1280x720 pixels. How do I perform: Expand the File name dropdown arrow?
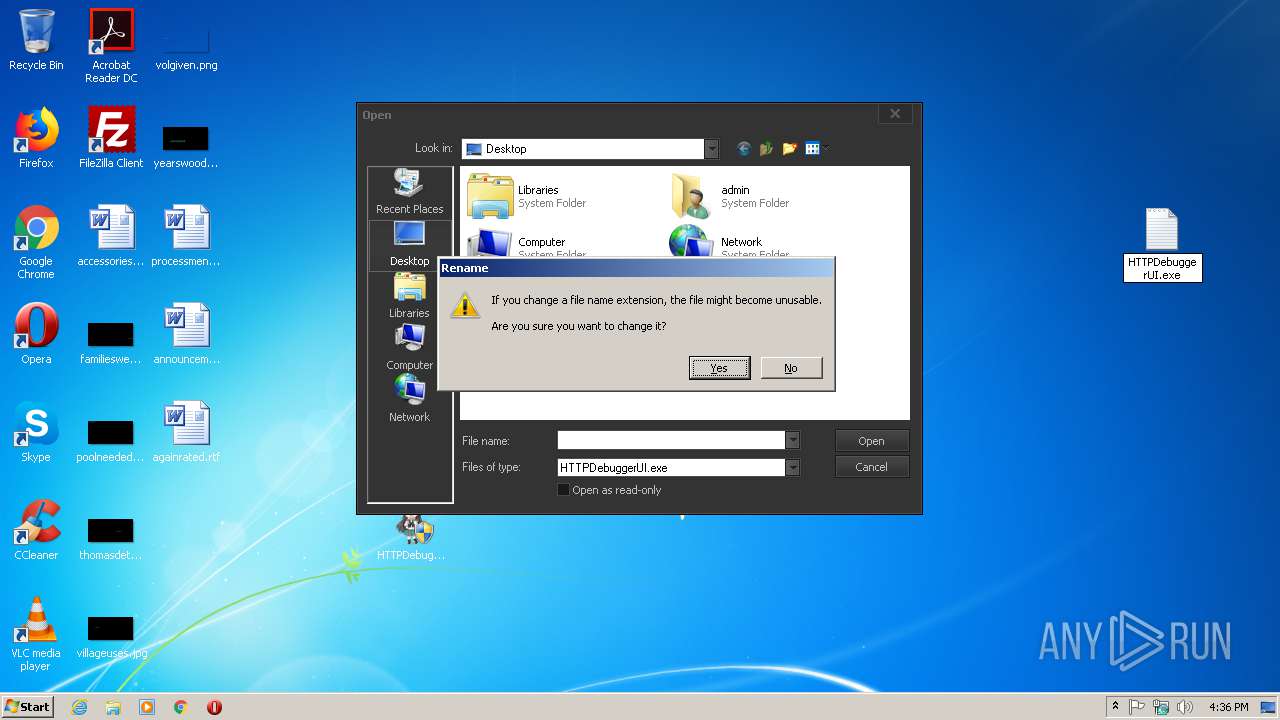[x=793, y=441]
